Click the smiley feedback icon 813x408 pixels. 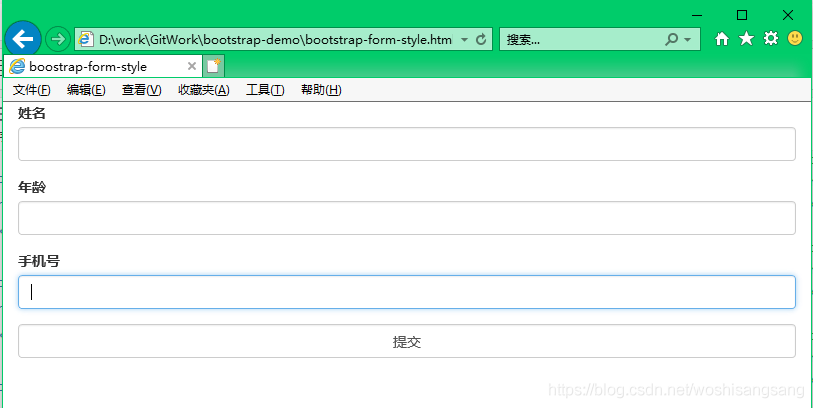click(795, 38)
